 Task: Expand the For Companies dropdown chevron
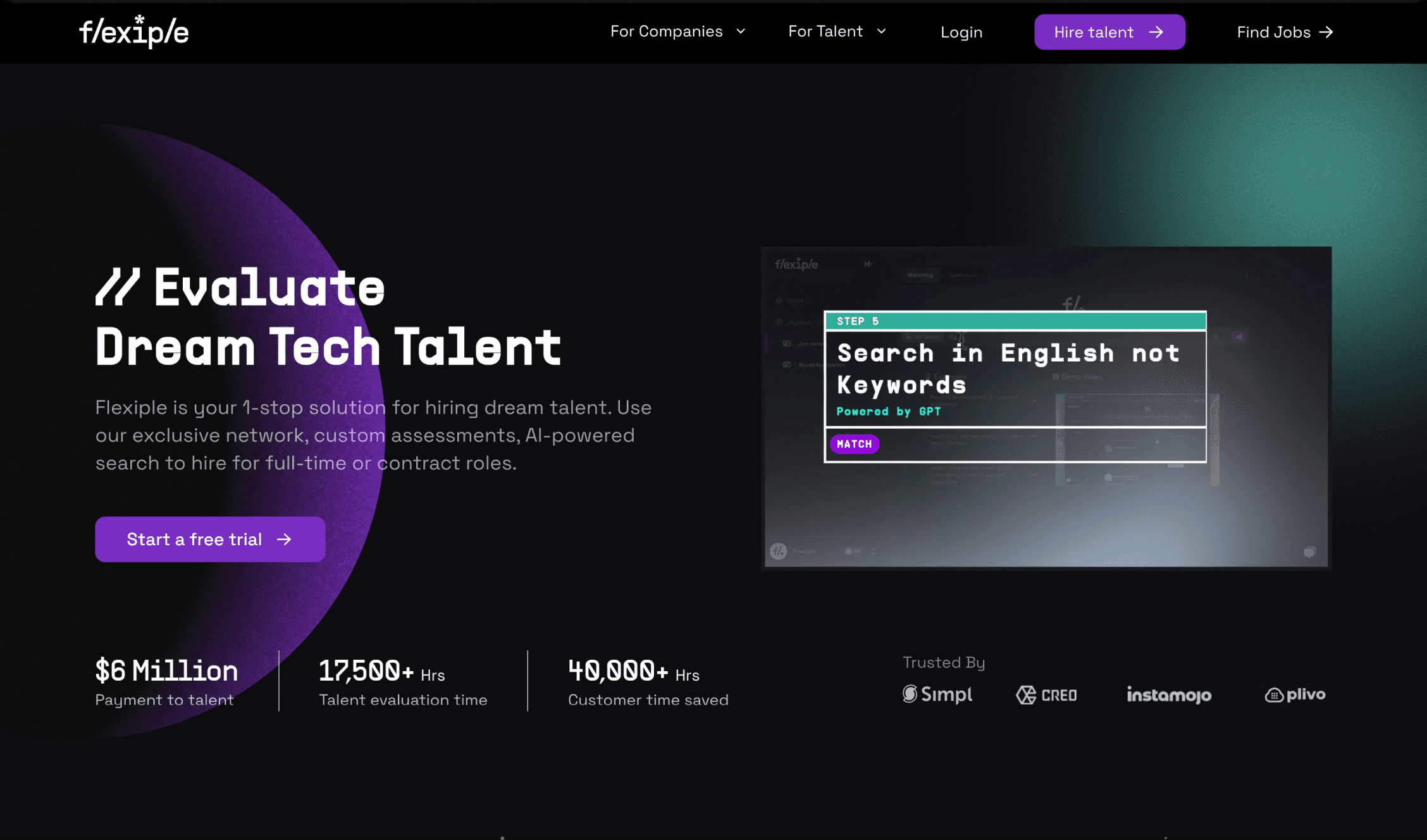(x=741, y=32)
